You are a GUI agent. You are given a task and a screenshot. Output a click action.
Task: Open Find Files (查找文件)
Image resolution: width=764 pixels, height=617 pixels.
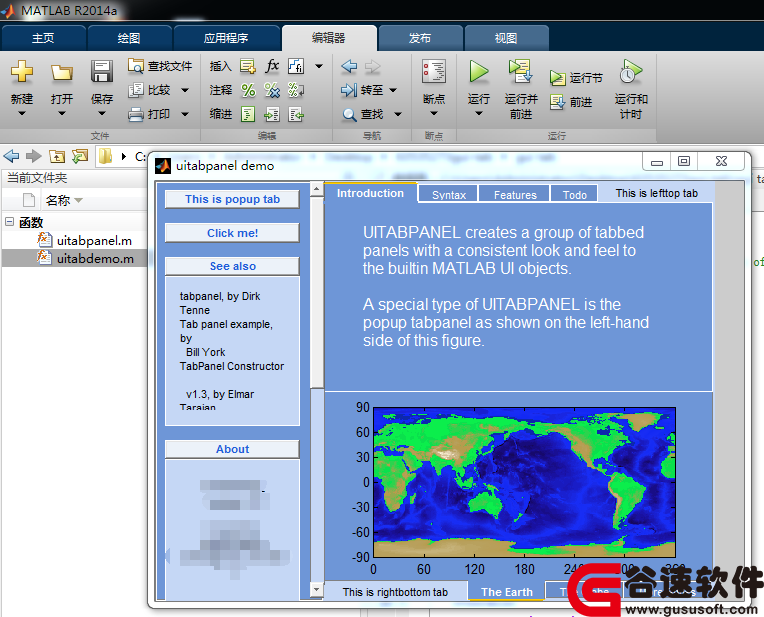(x=160, y=66)
